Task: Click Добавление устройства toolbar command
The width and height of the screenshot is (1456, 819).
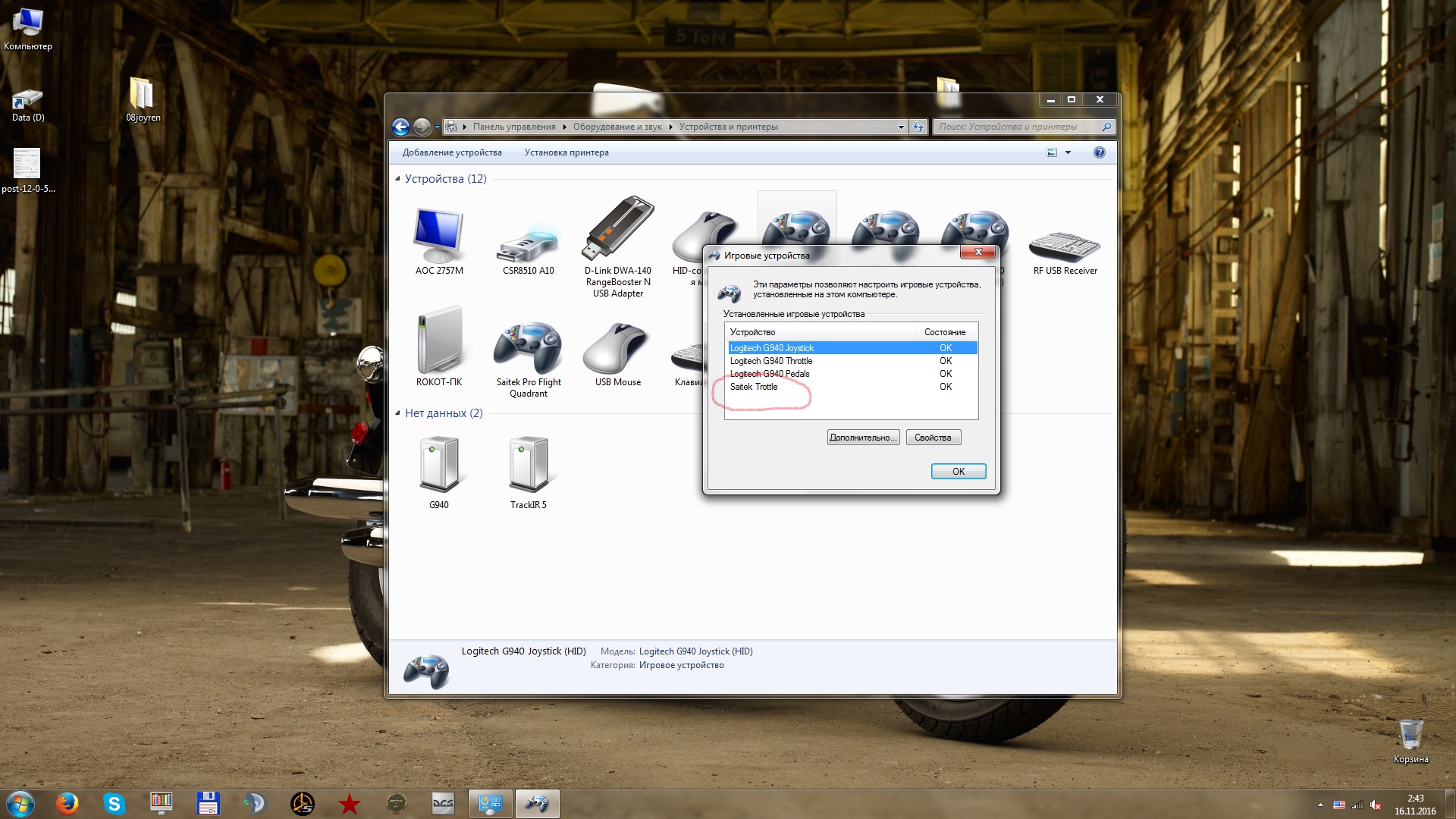Action: 452,152
